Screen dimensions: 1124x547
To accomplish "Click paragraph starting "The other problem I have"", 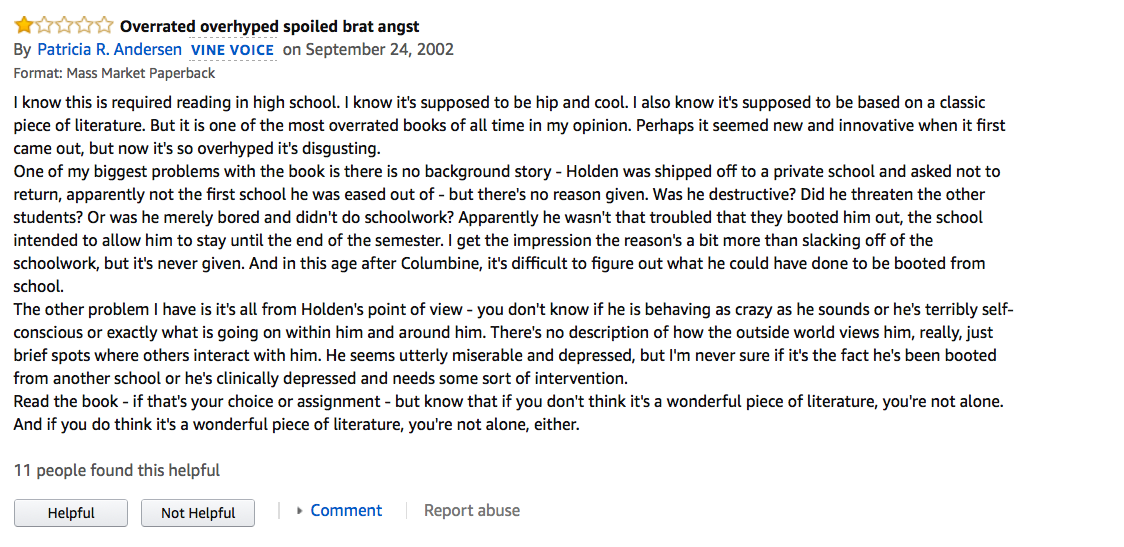I will tap(500, 344).
